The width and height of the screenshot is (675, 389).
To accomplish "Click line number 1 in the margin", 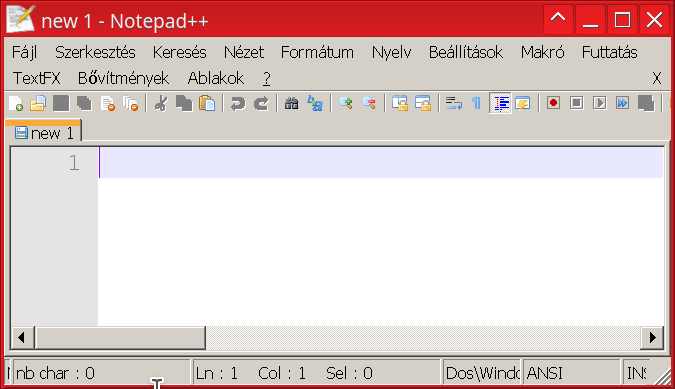I will [x=74, y=163].
